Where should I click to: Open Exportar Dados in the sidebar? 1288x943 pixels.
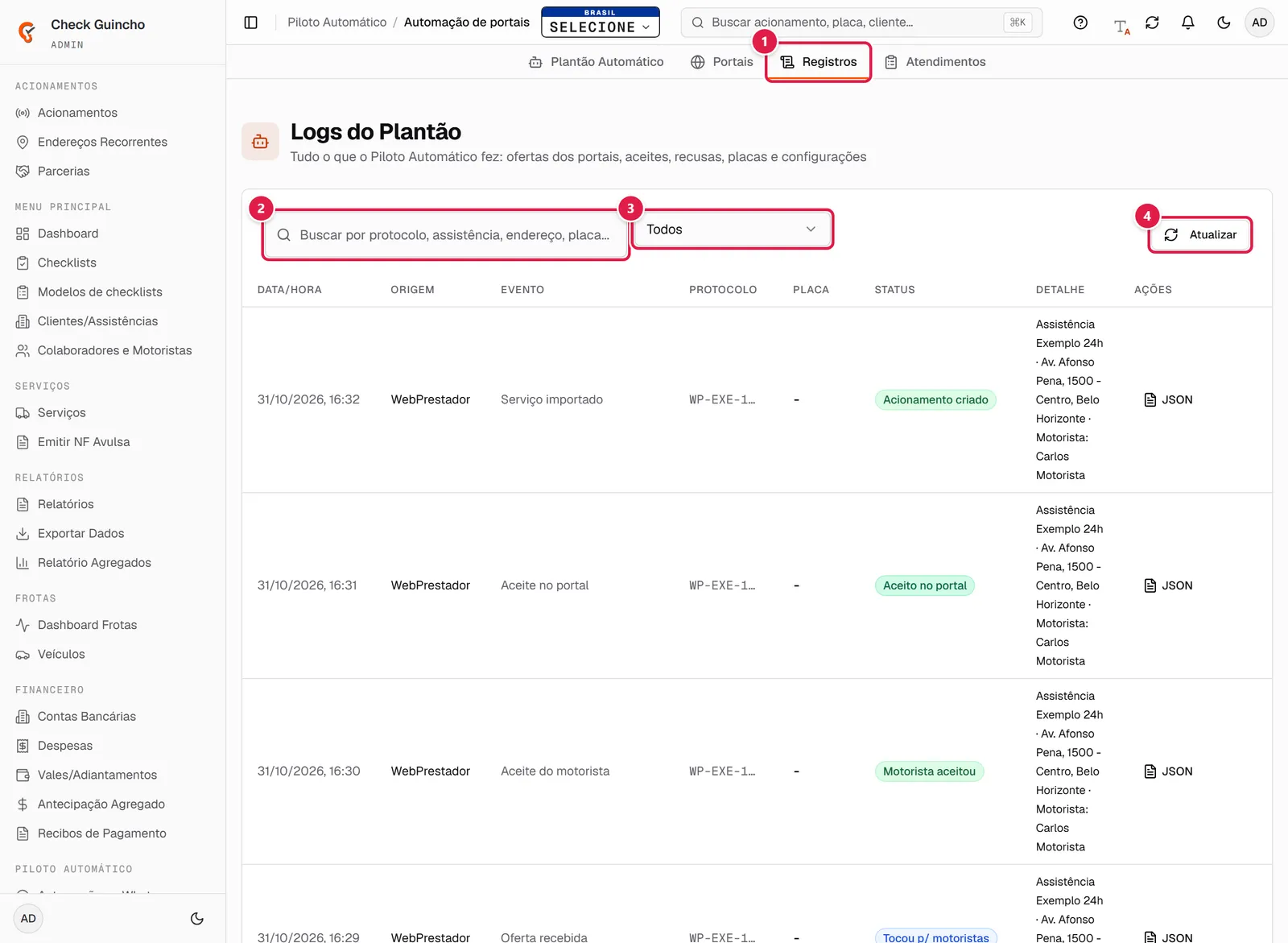[x=113, y=533]
